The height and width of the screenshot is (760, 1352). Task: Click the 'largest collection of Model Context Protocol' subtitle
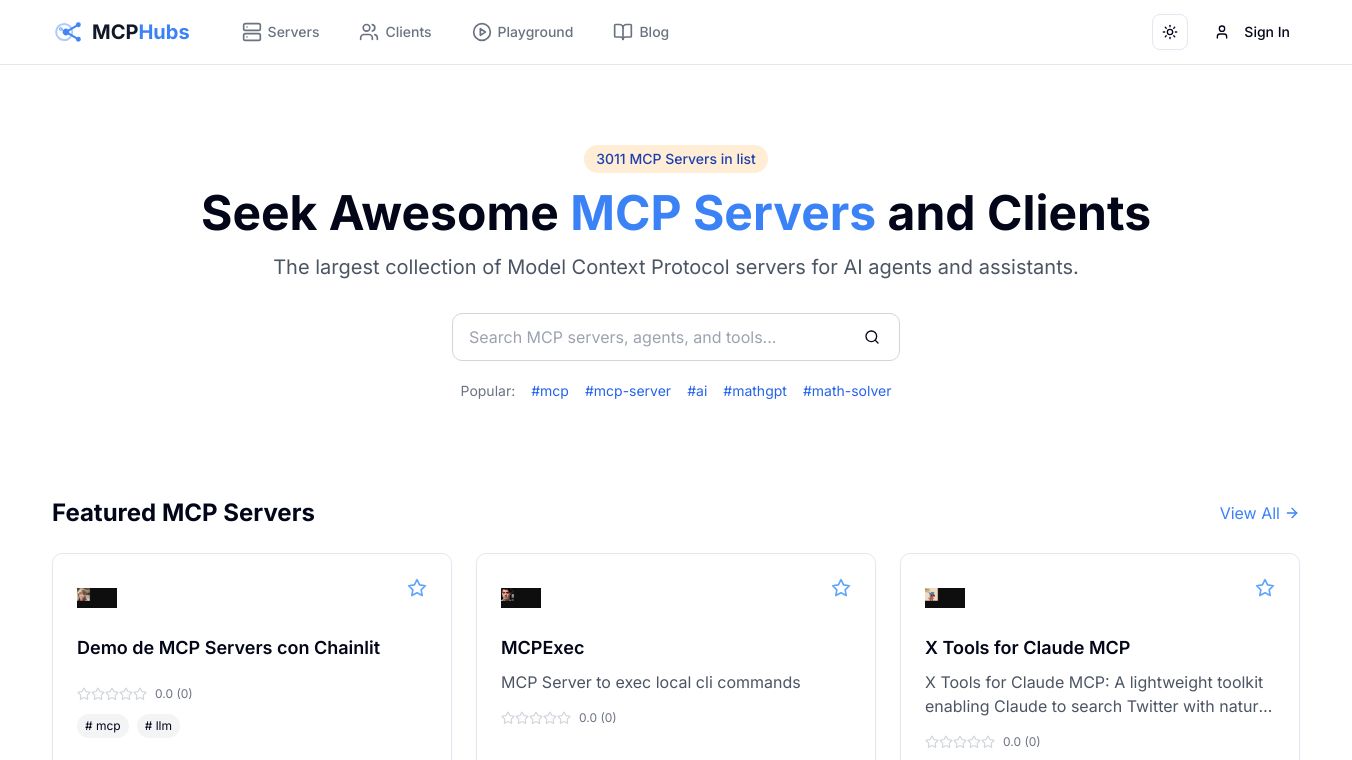coord(676,268)
